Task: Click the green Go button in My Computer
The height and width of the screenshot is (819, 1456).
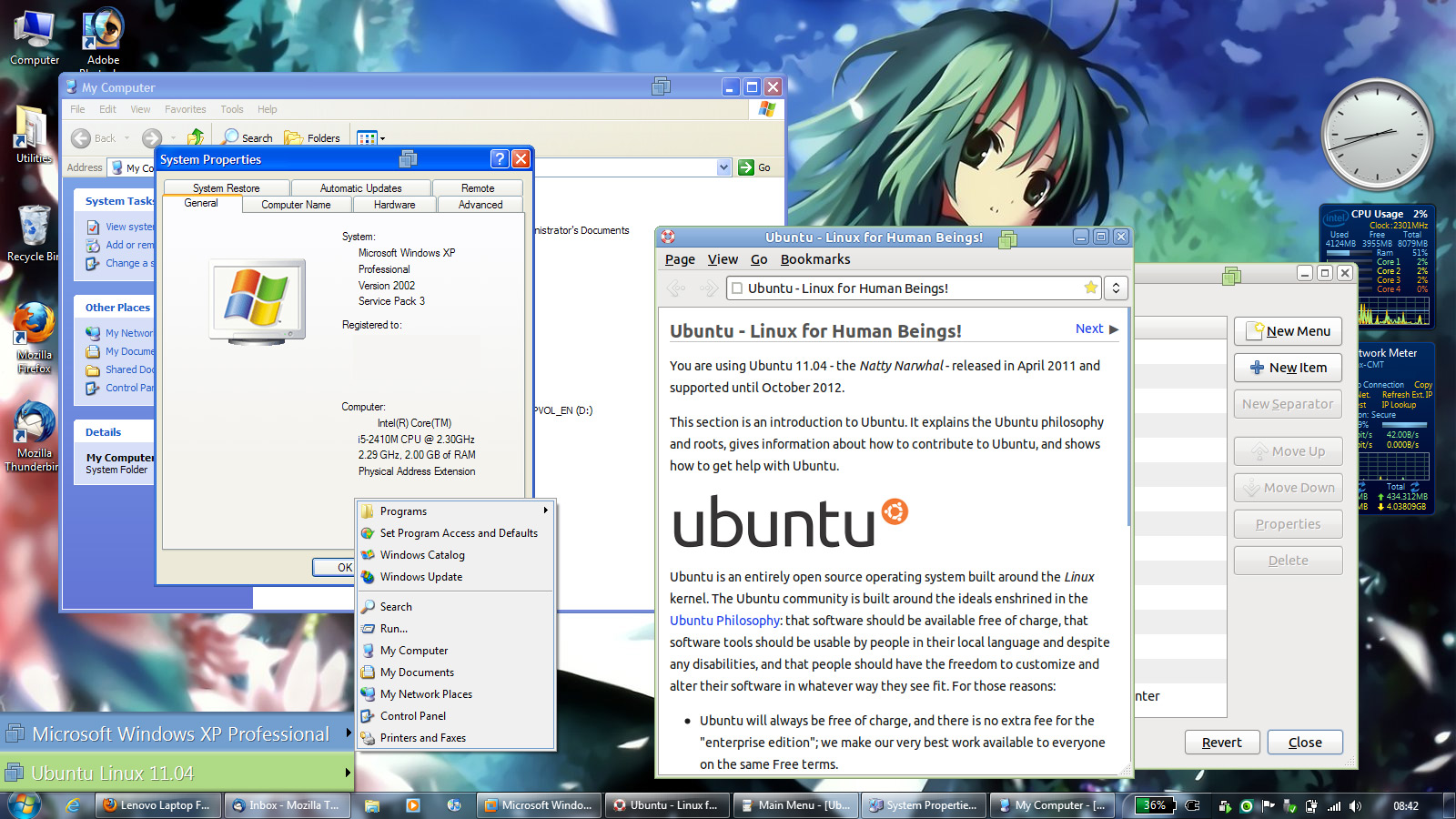Action: click(x=754, y=167)
